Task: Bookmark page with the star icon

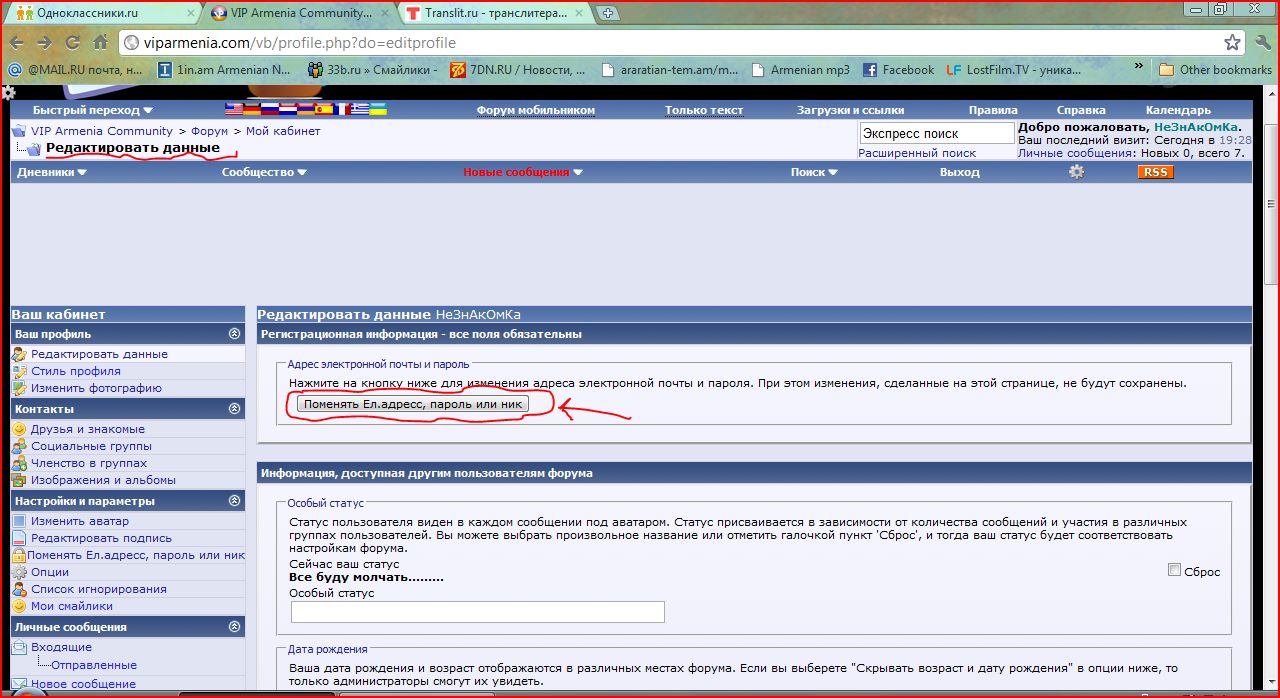Action: click(x=1233, y=43)
